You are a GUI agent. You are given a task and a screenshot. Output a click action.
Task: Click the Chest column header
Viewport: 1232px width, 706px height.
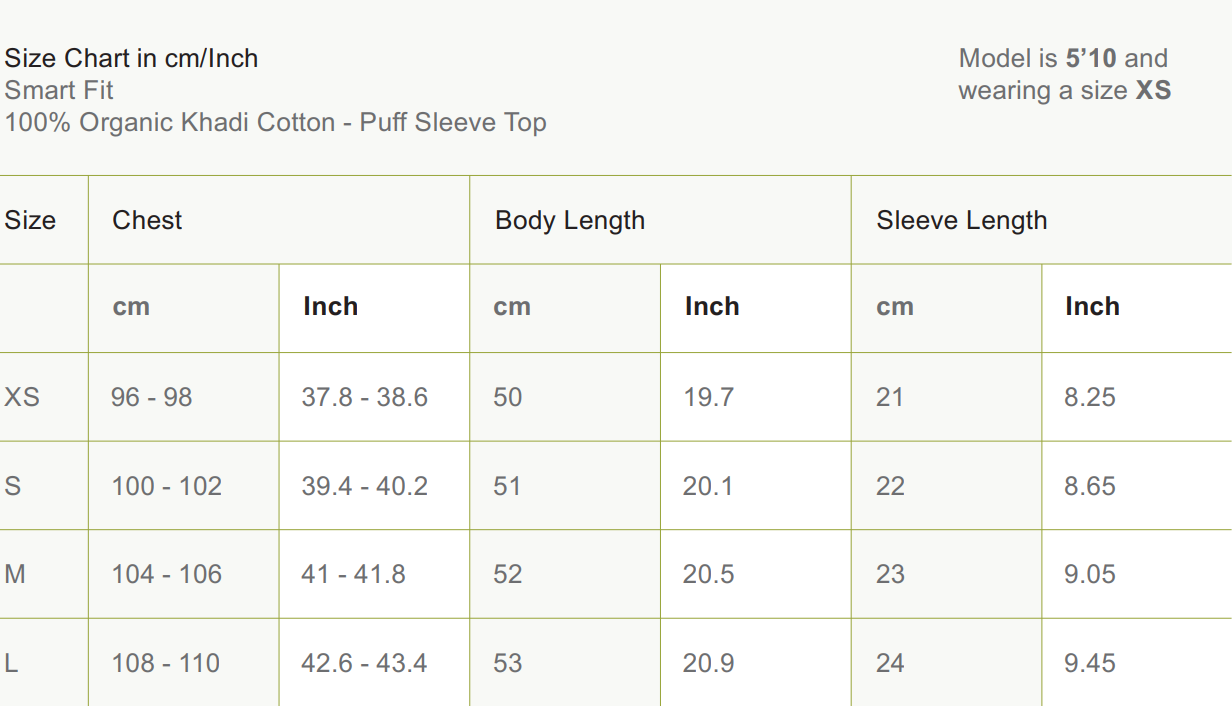coord(147,220)
